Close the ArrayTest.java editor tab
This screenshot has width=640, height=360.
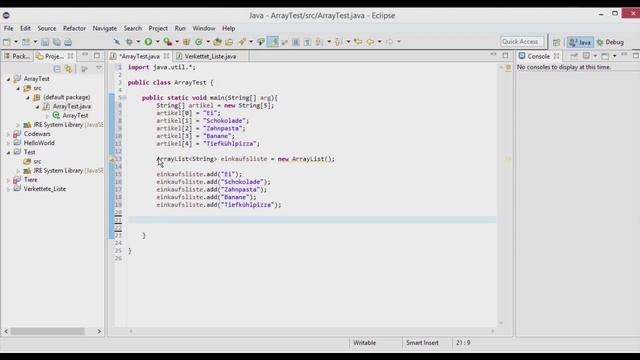(166, 56)
